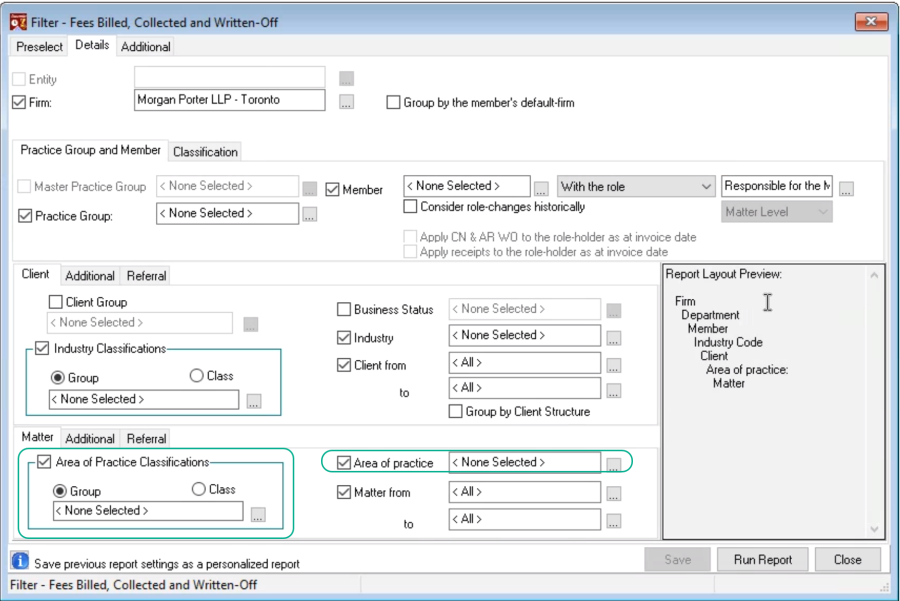
Task: Enable Group by the member's default-firm
Action: pyautogui.click(x=393, y=103)
